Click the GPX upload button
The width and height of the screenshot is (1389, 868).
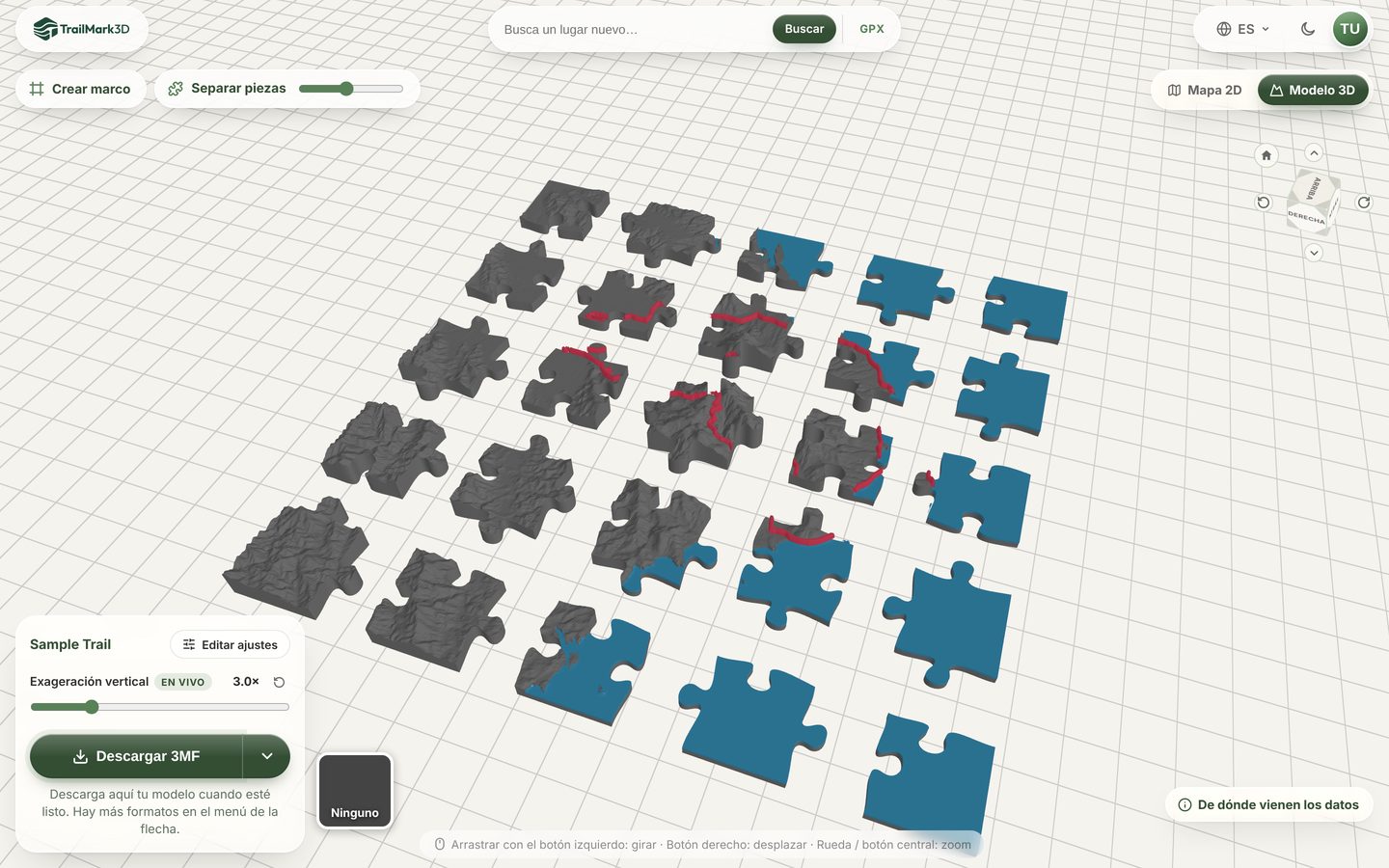pos(872,29)
